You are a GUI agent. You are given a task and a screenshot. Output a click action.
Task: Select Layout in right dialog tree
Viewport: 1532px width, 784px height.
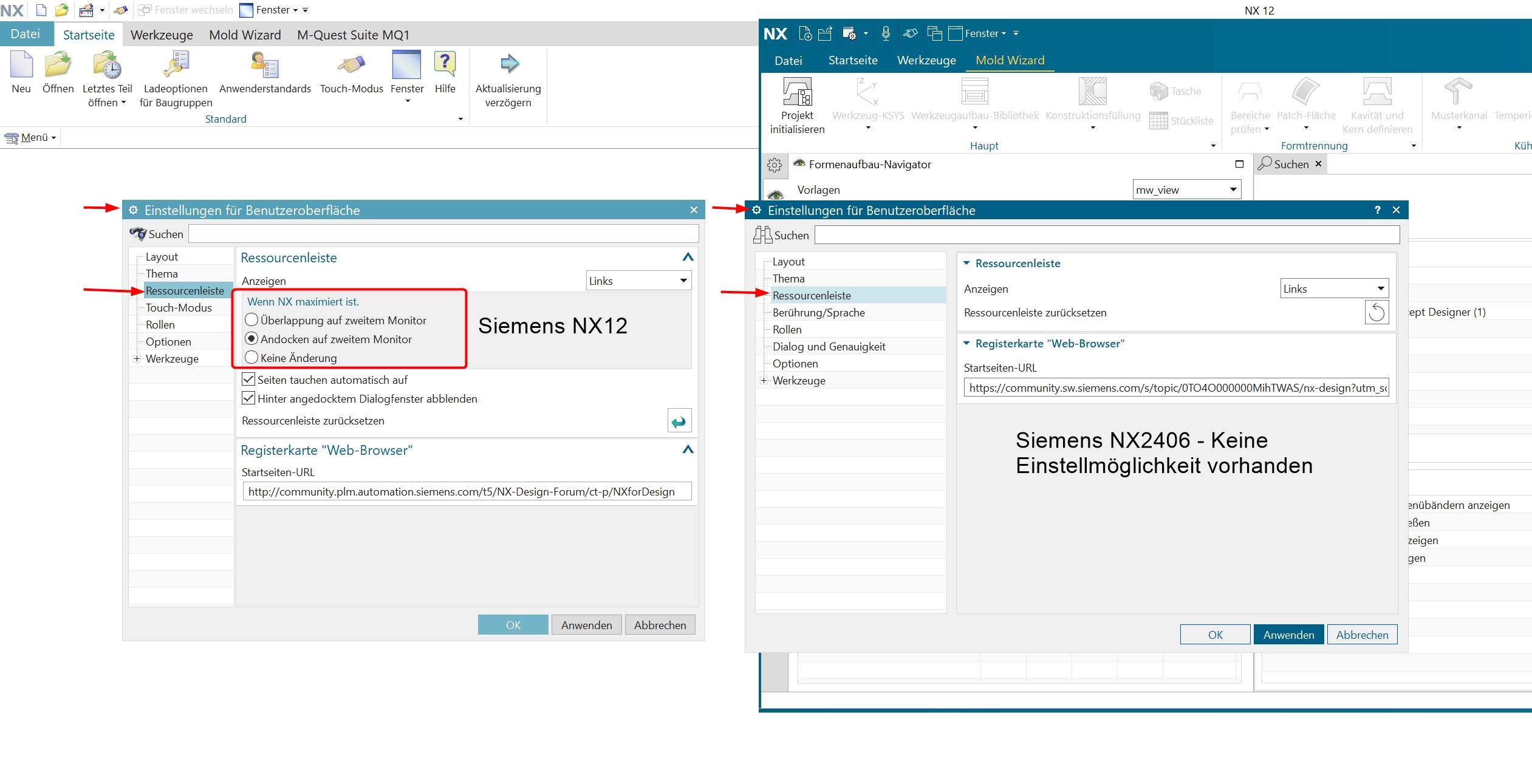click(x=788, y=262)
